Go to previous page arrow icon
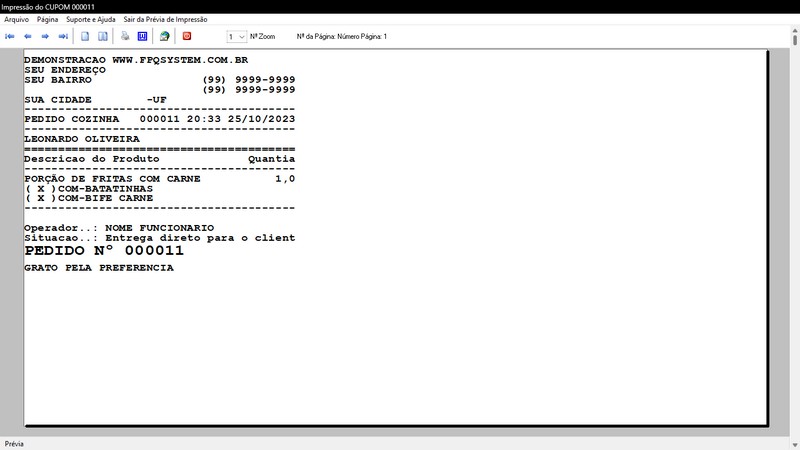This screenshot has width=800, height=450. pyautogui.click(x=28, y=36)
